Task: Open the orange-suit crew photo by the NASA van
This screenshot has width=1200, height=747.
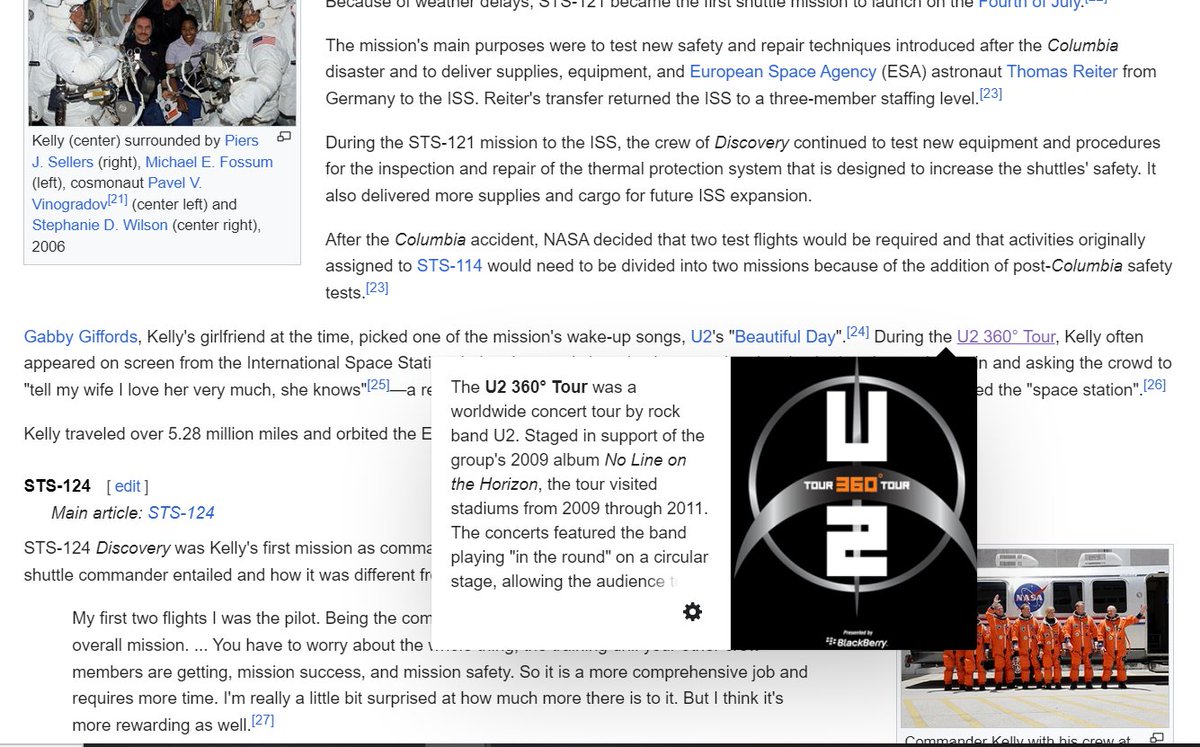Action: [x=1035, y=637]
